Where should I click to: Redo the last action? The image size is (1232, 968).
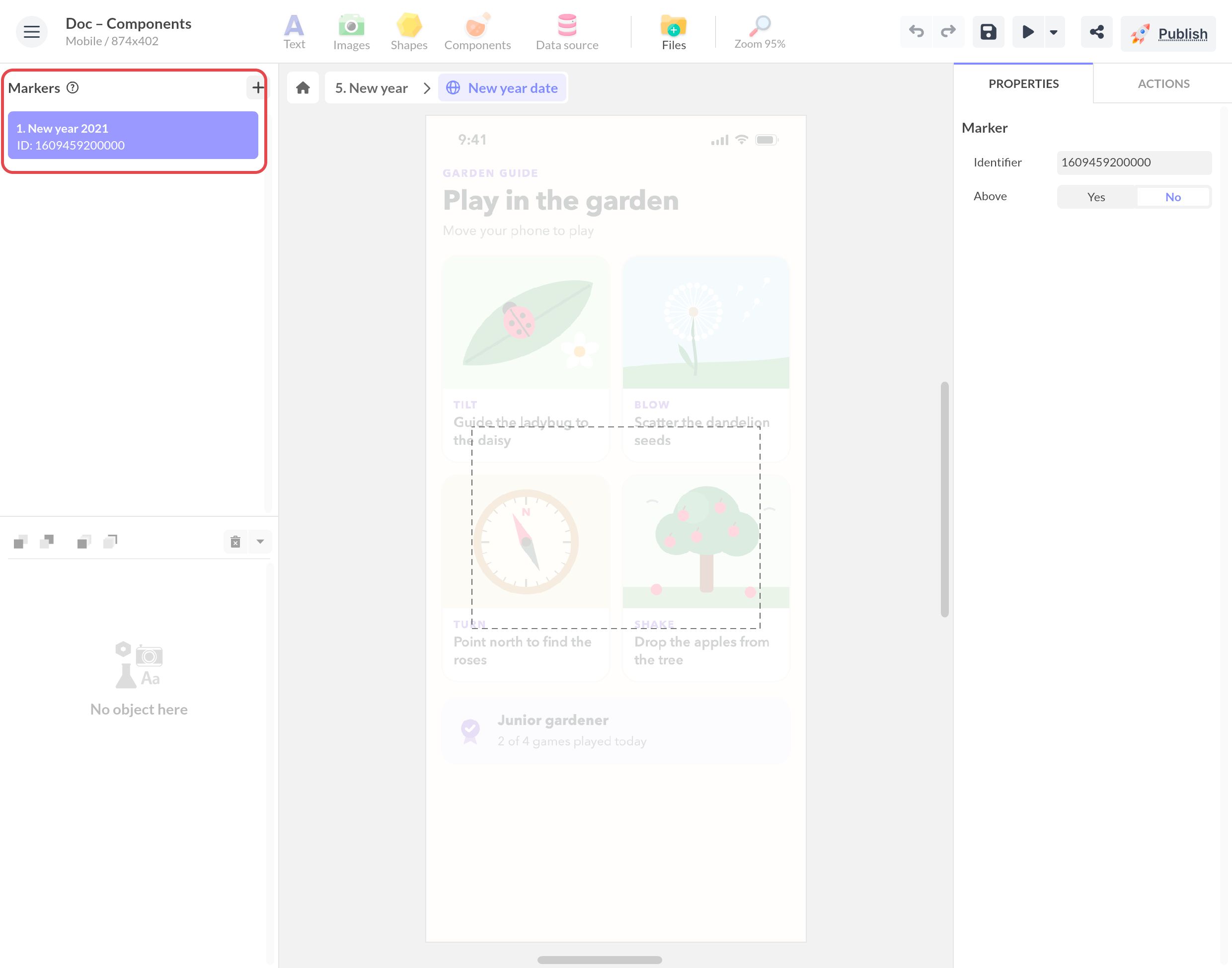(948, 32)
